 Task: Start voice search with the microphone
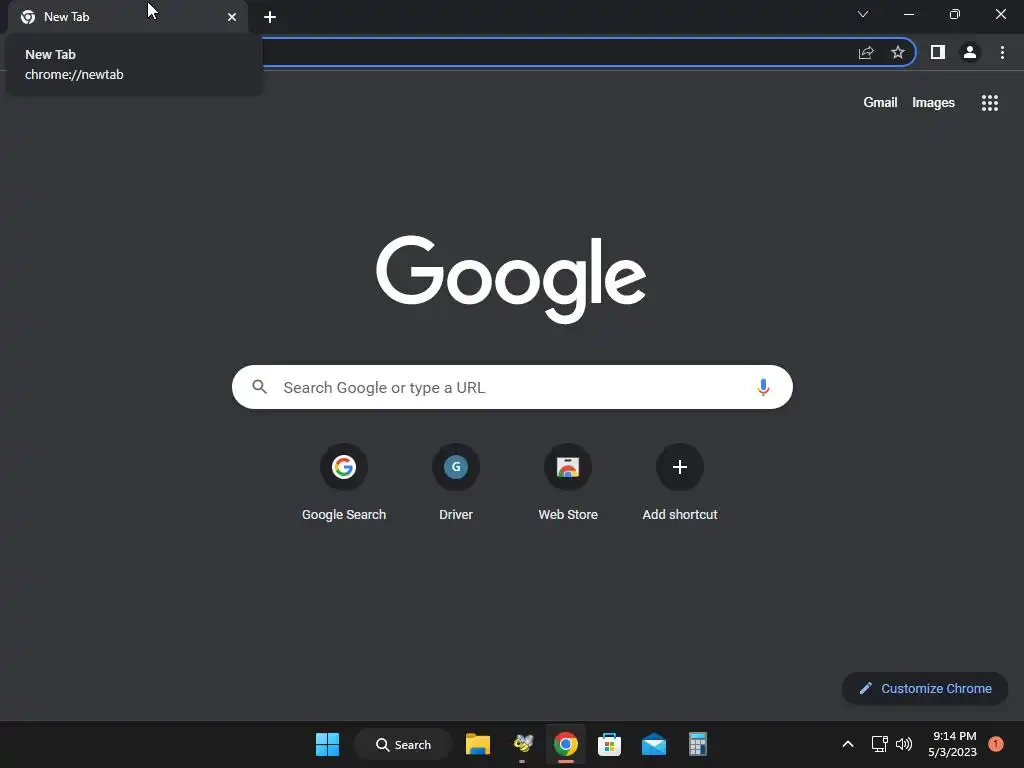tap(763, 387)
